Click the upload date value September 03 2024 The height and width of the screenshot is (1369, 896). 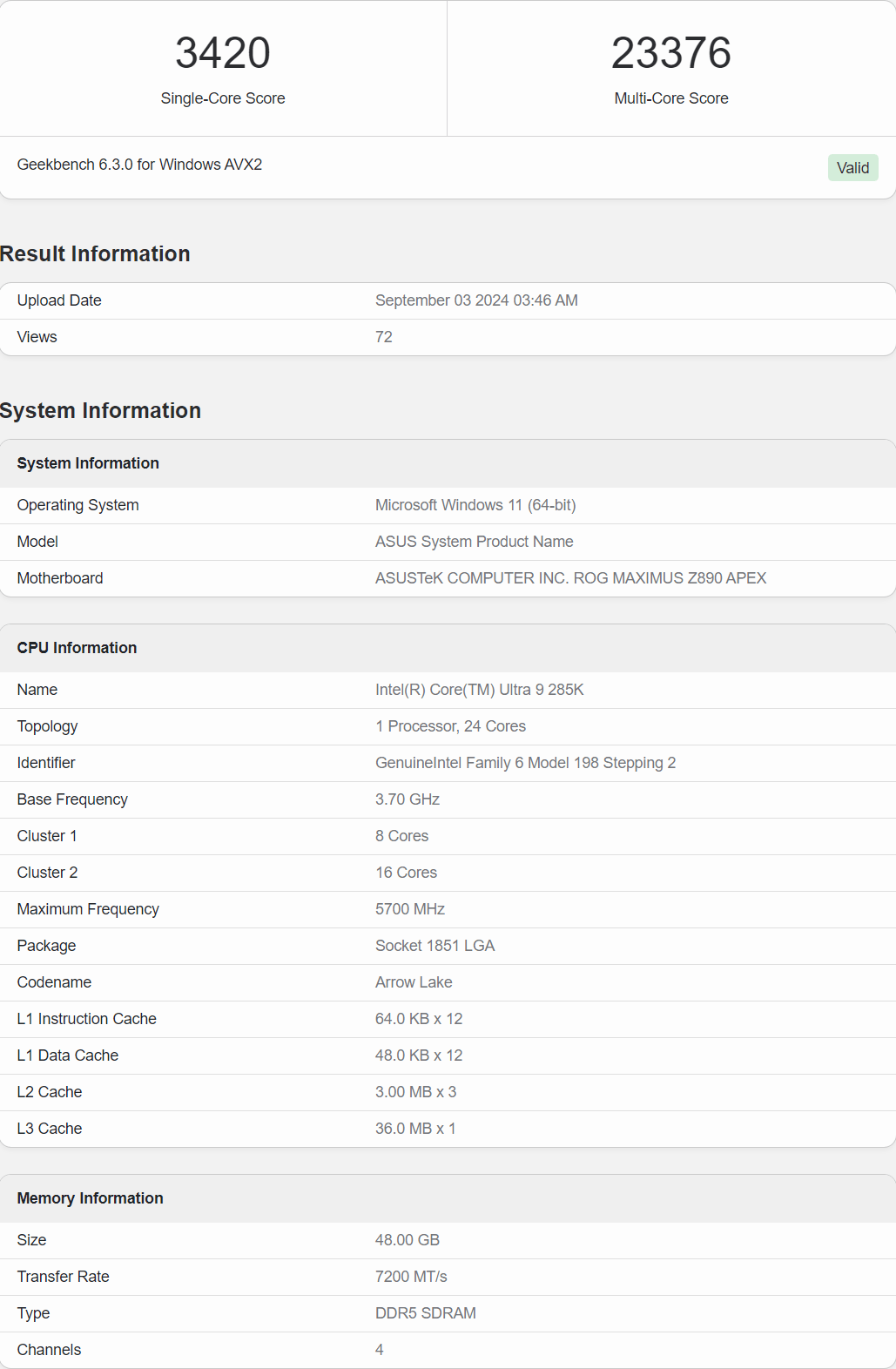point(476,300)
